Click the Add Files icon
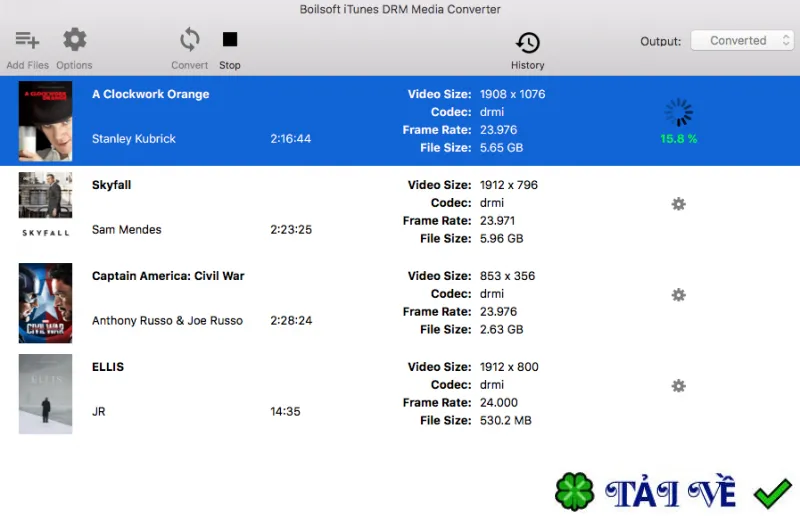 27,40
